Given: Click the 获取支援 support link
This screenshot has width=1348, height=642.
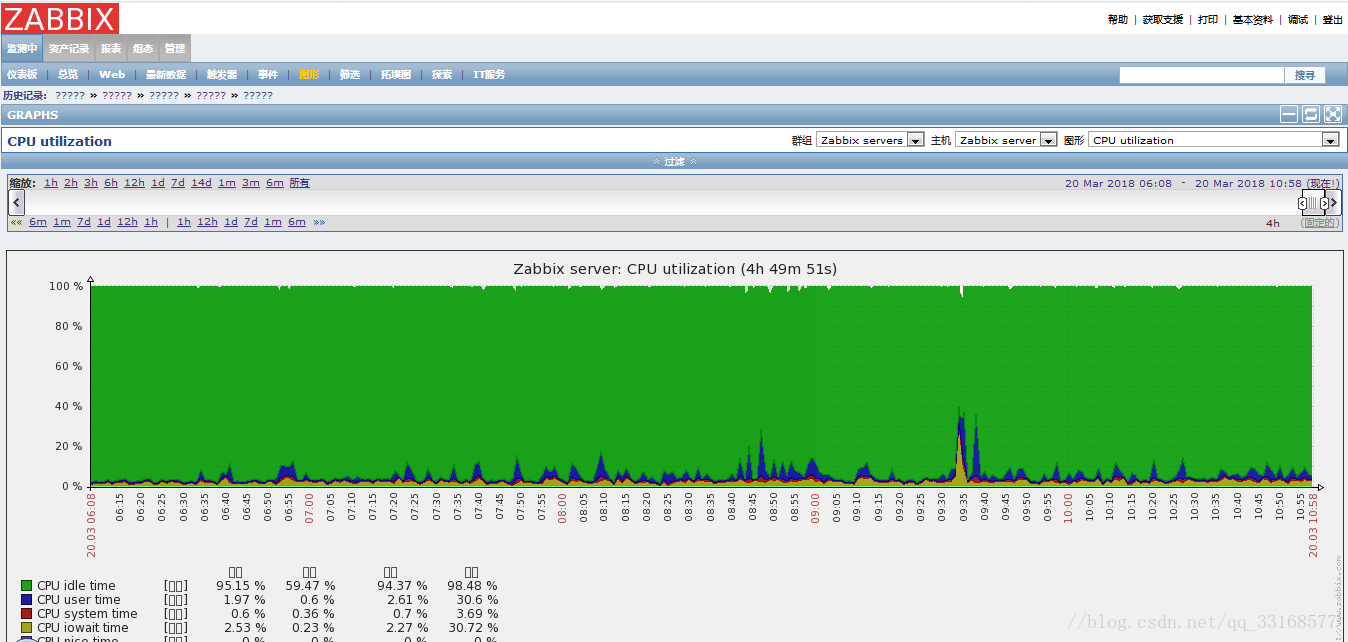Looking at the screenshot, I should pyautogui.click(x=1163, y=20).
